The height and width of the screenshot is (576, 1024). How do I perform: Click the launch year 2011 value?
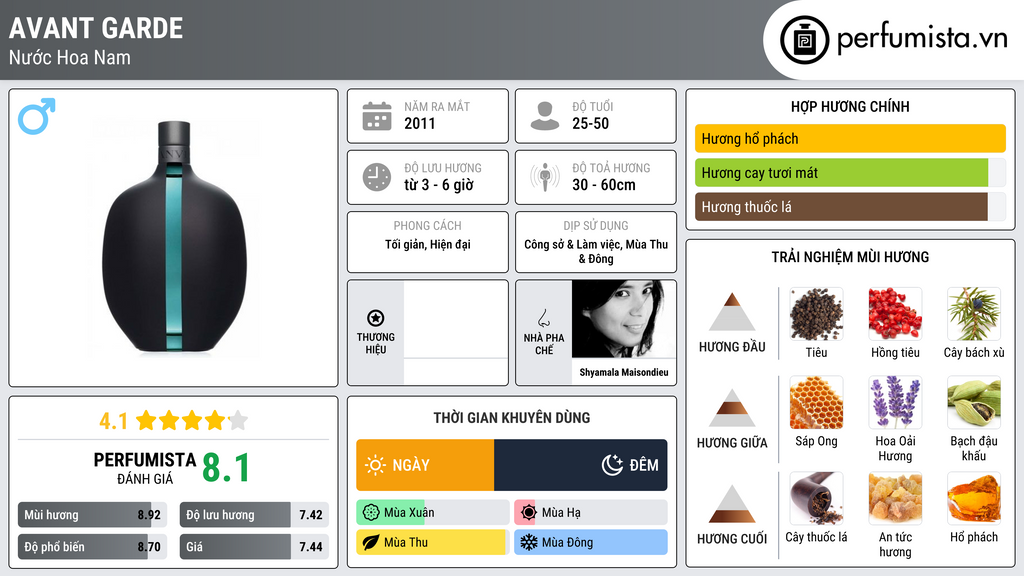click(x=419, y=123)
